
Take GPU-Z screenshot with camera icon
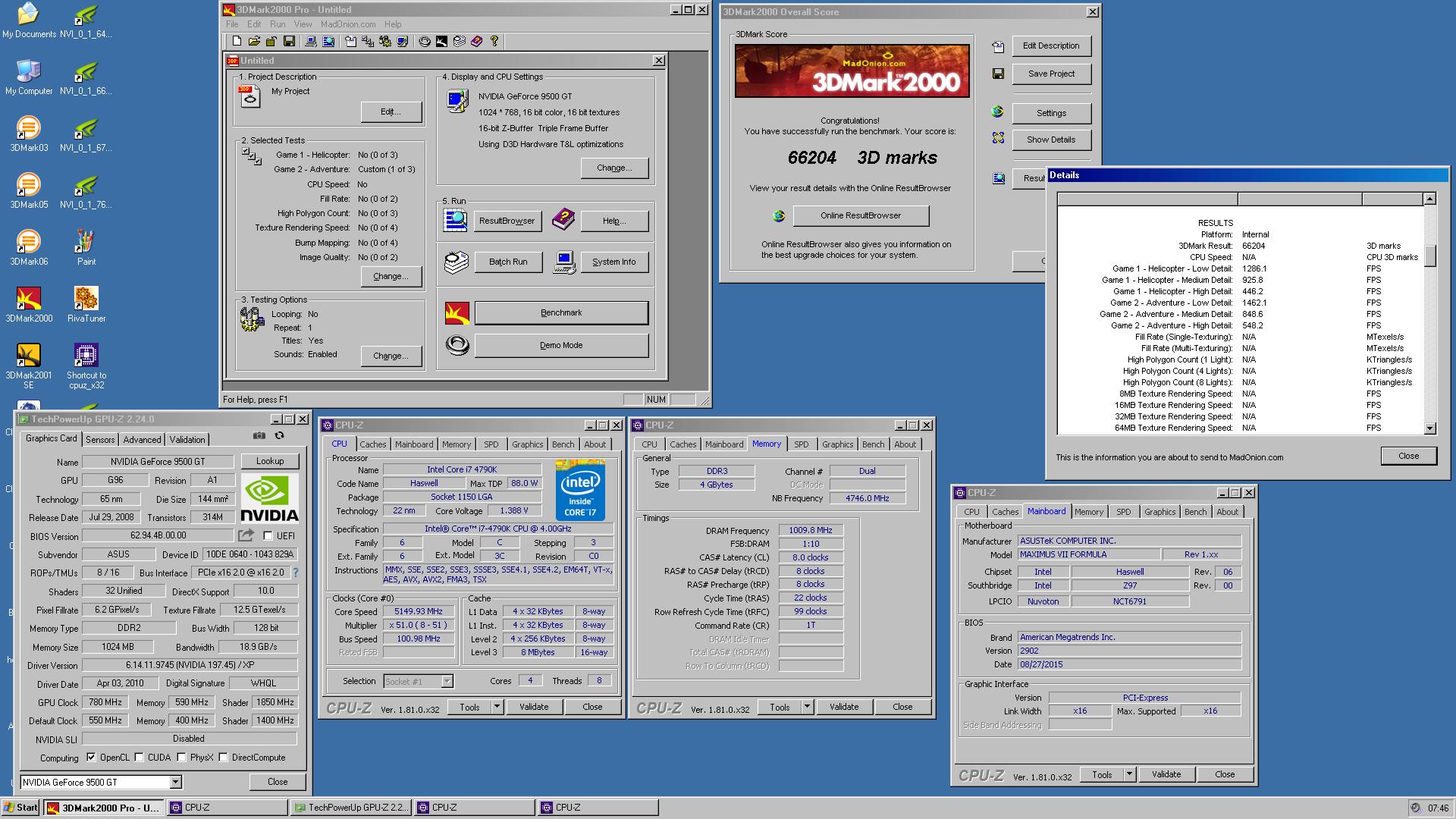tap(259, 435)
